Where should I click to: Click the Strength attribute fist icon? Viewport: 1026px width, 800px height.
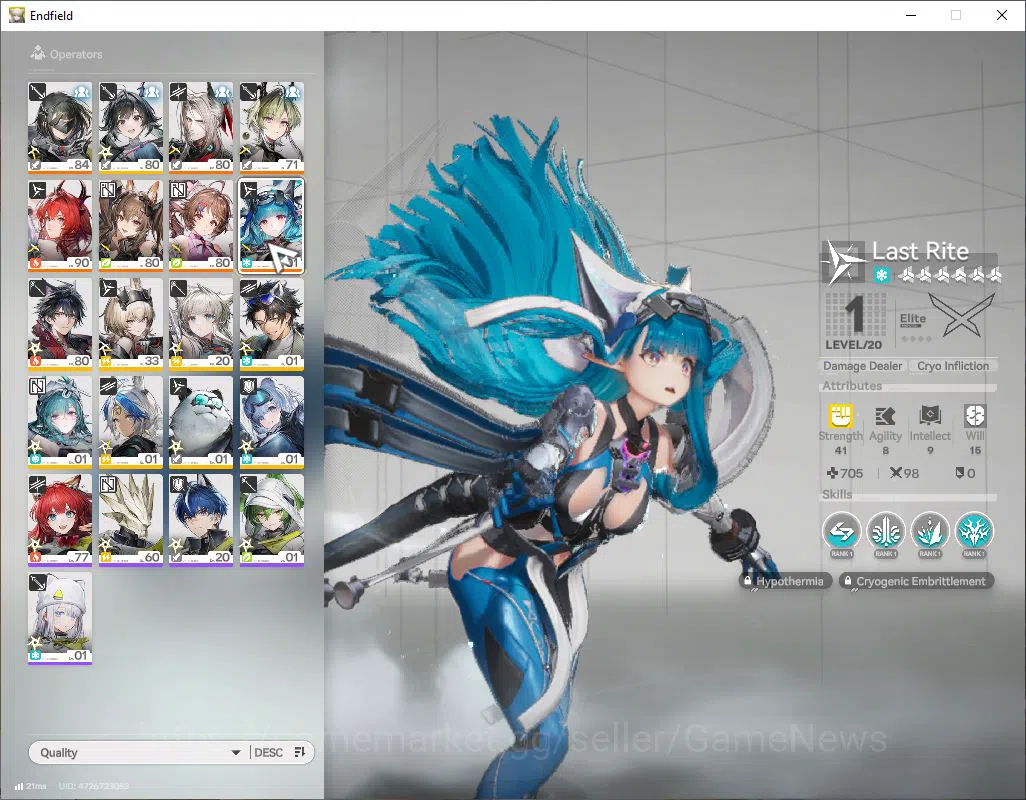point(841,416)
